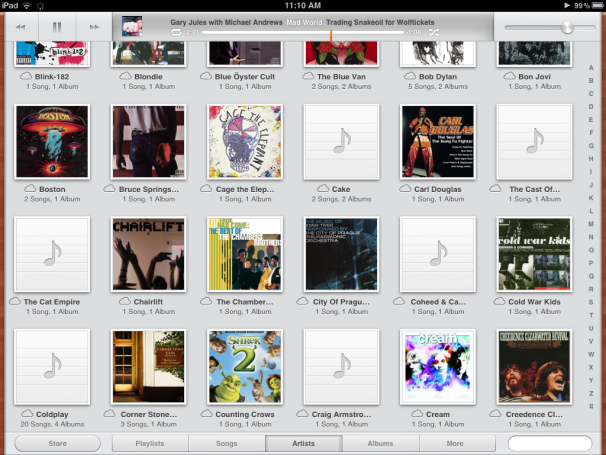Tap the iCloud icon beside Cage the Elep...
The height and width of the screenshot is (455, 606).
pos(206,188)
